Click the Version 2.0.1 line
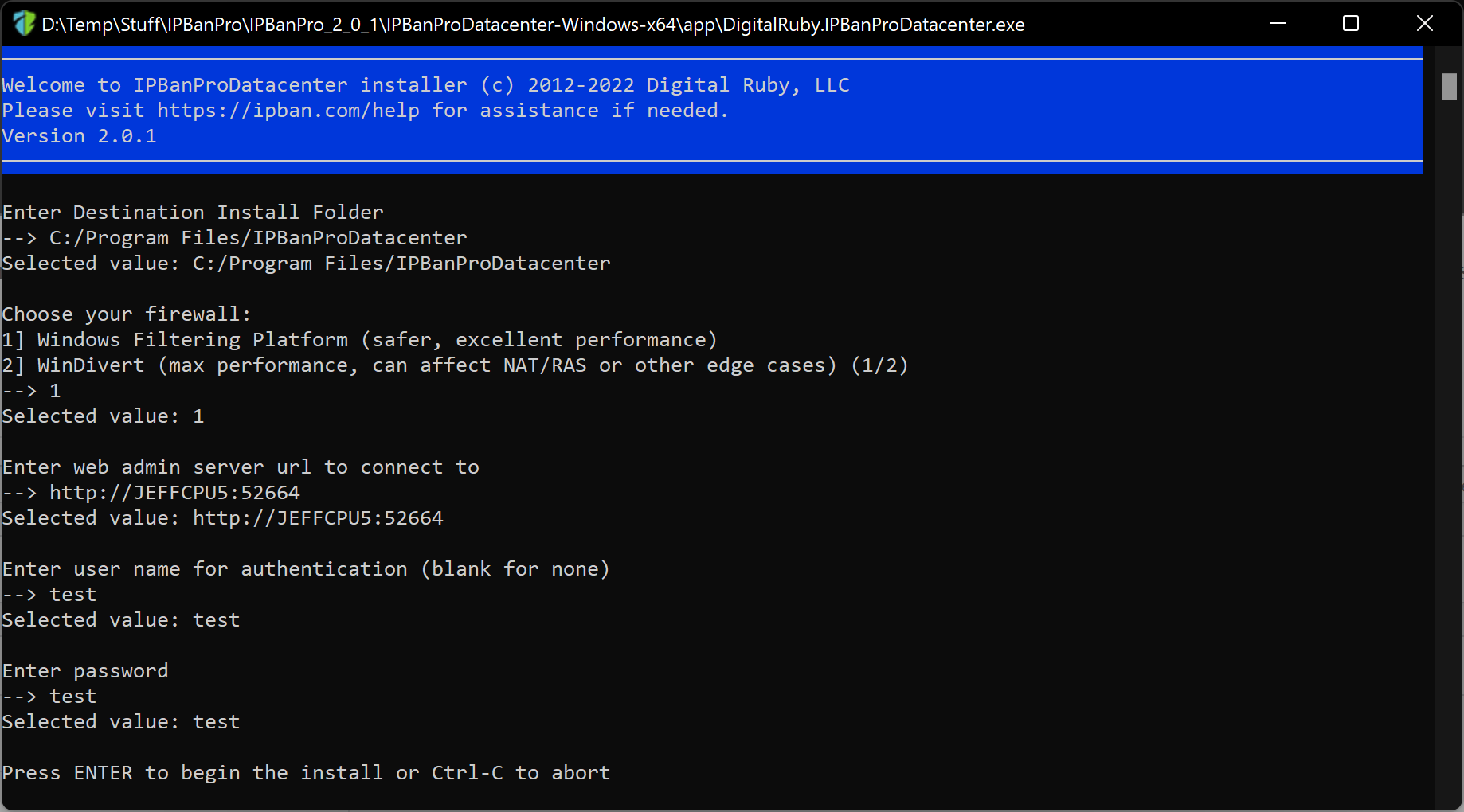1464x812 pixels. click(80, 136)
